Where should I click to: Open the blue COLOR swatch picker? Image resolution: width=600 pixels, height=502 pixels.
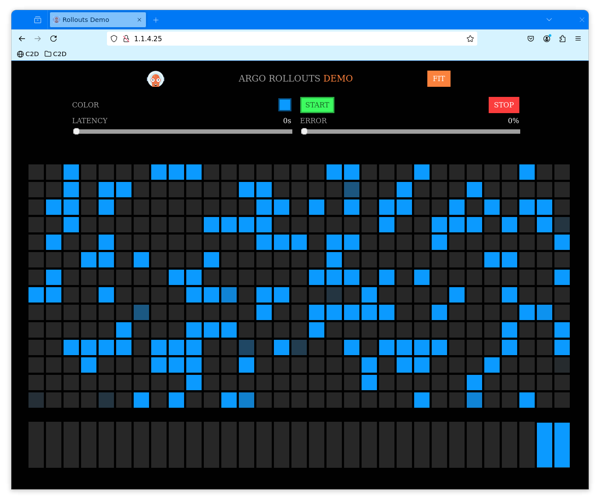click(285, 105)
